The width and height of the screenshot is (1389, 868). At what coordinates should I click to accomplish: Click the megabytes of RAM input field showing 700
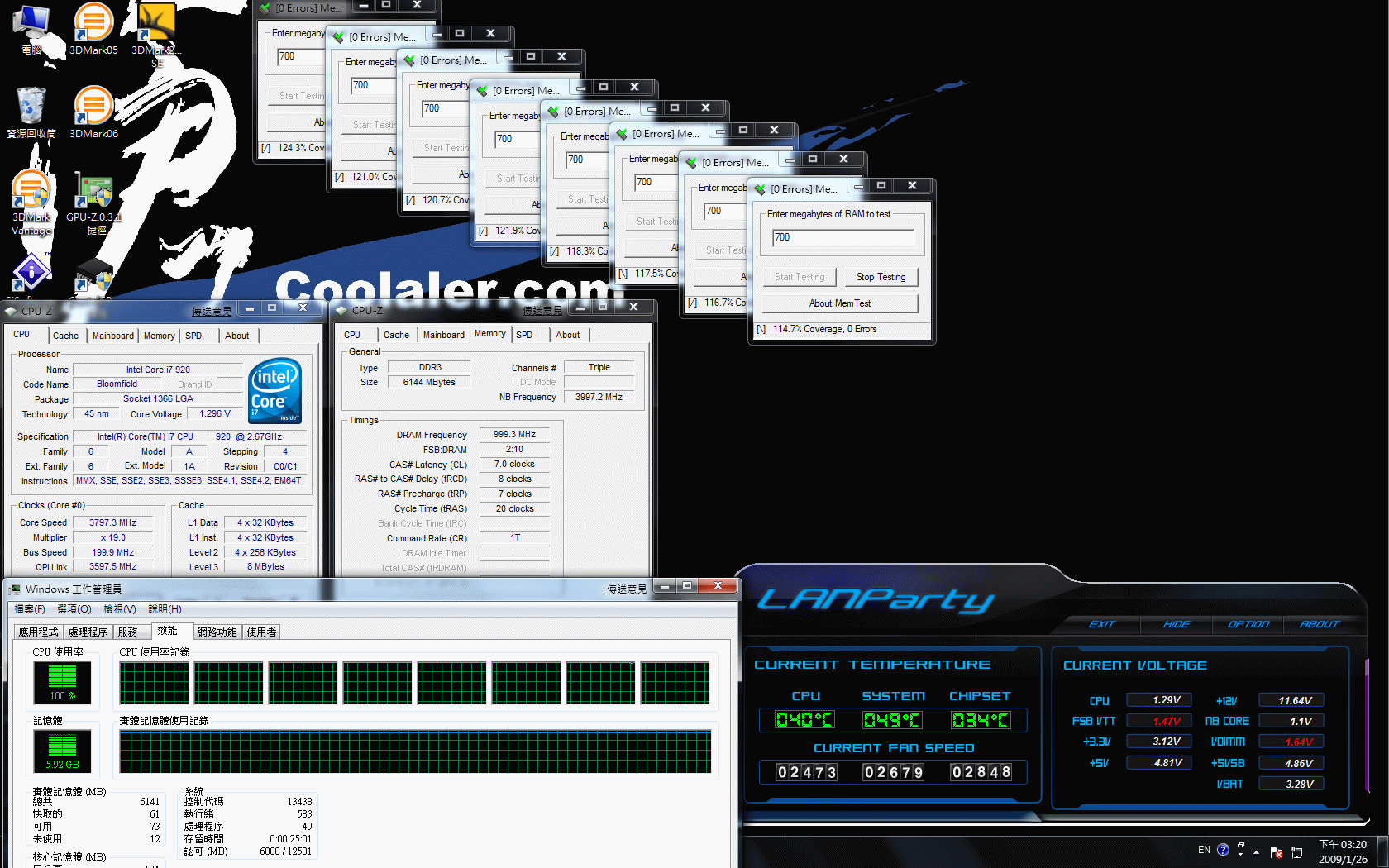(x=842, y=237)
